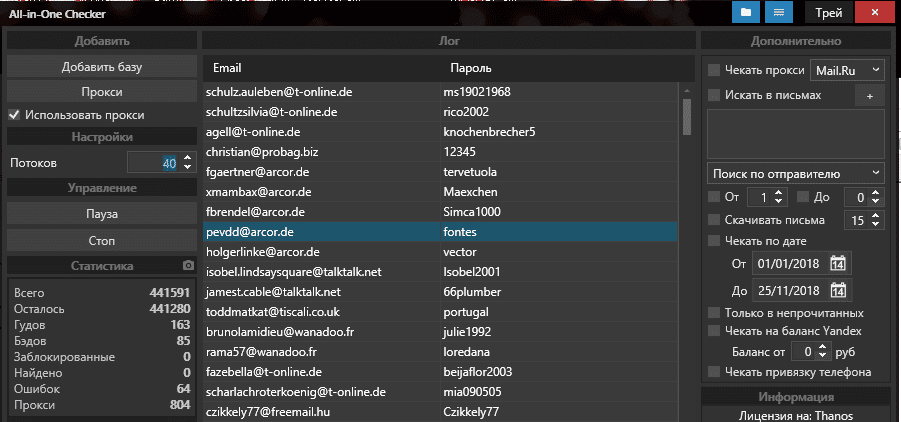The image size is (901, 422).
Task: Enable Чекать прокси checkbox
Action: click(714, 70)
